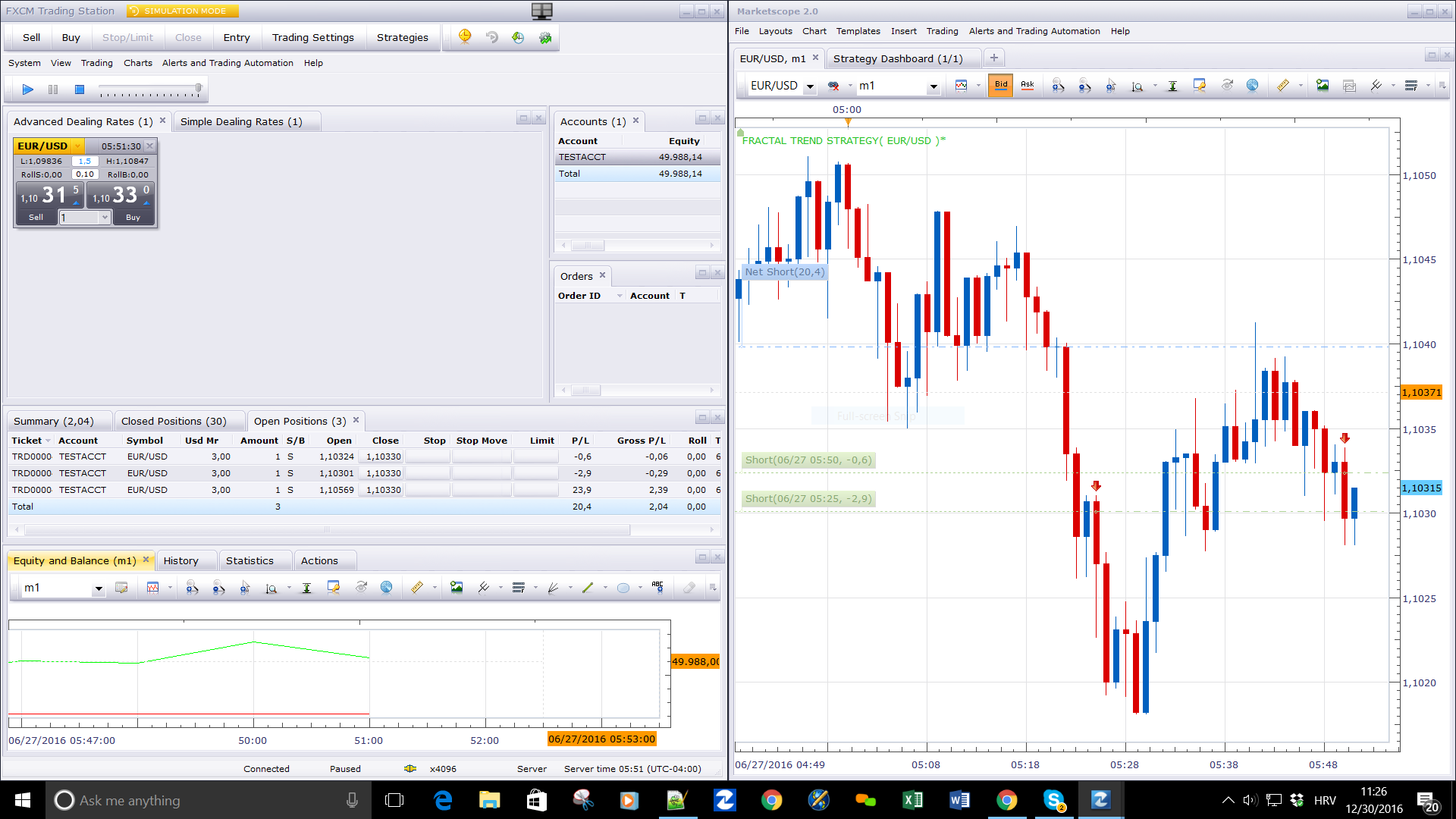
Task: Click the note edit icon in equity toolbar
Action: [121, 588]
